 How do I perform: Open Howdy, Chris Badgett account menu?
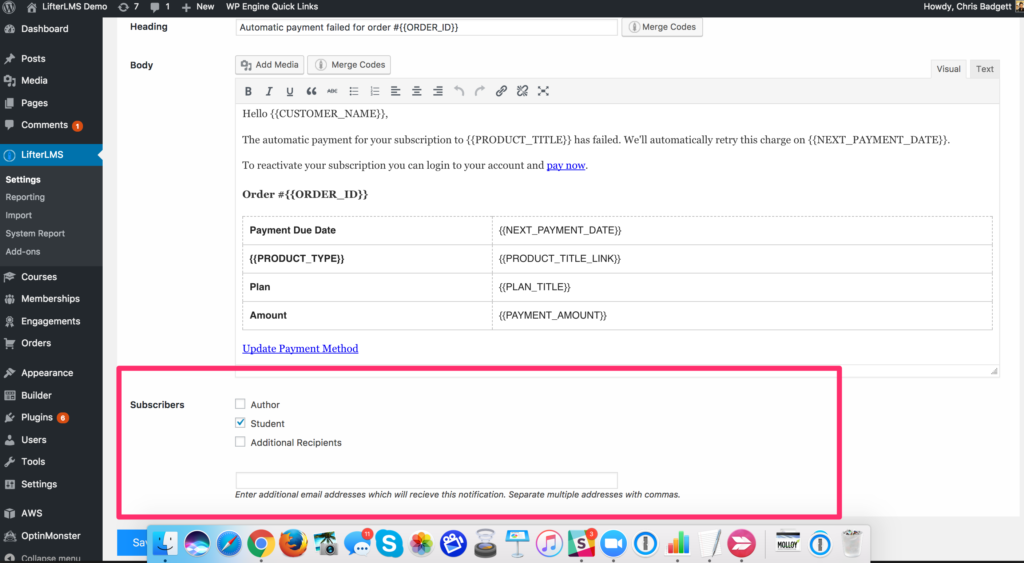(973, 7)
